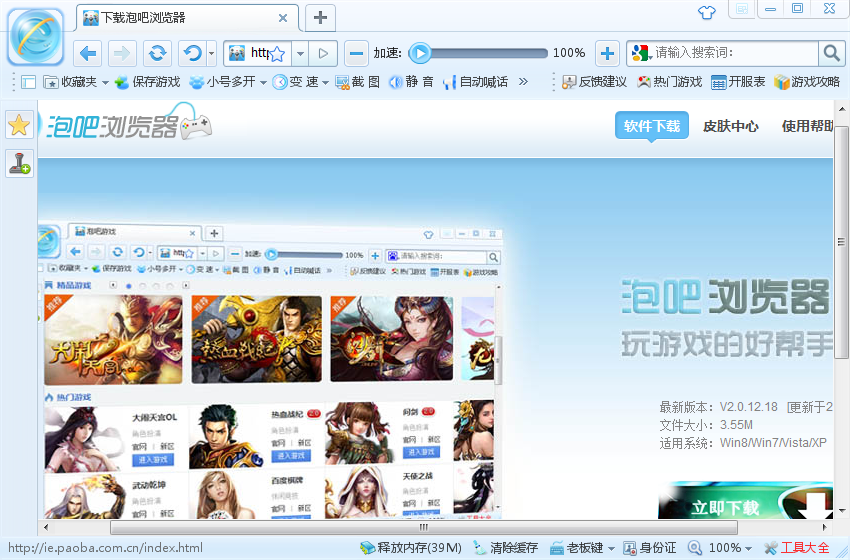The width and height of the screenshot is (850, 560).
Task: Open the 变速 speed dropdown
Action: 300,82
